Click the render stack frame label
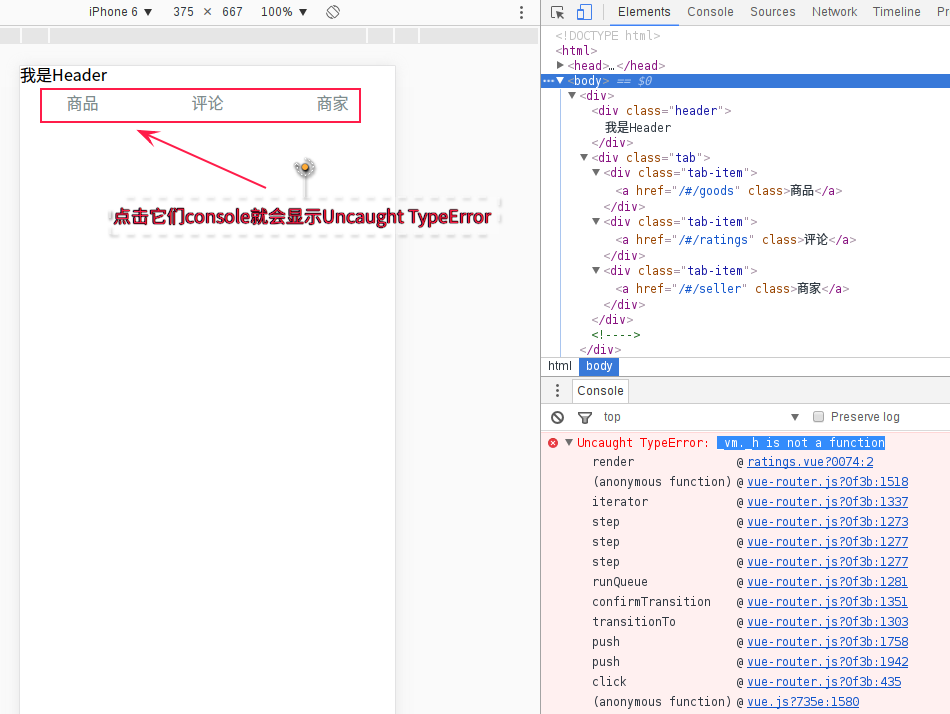Screen dimensions: 950x714 613,462
